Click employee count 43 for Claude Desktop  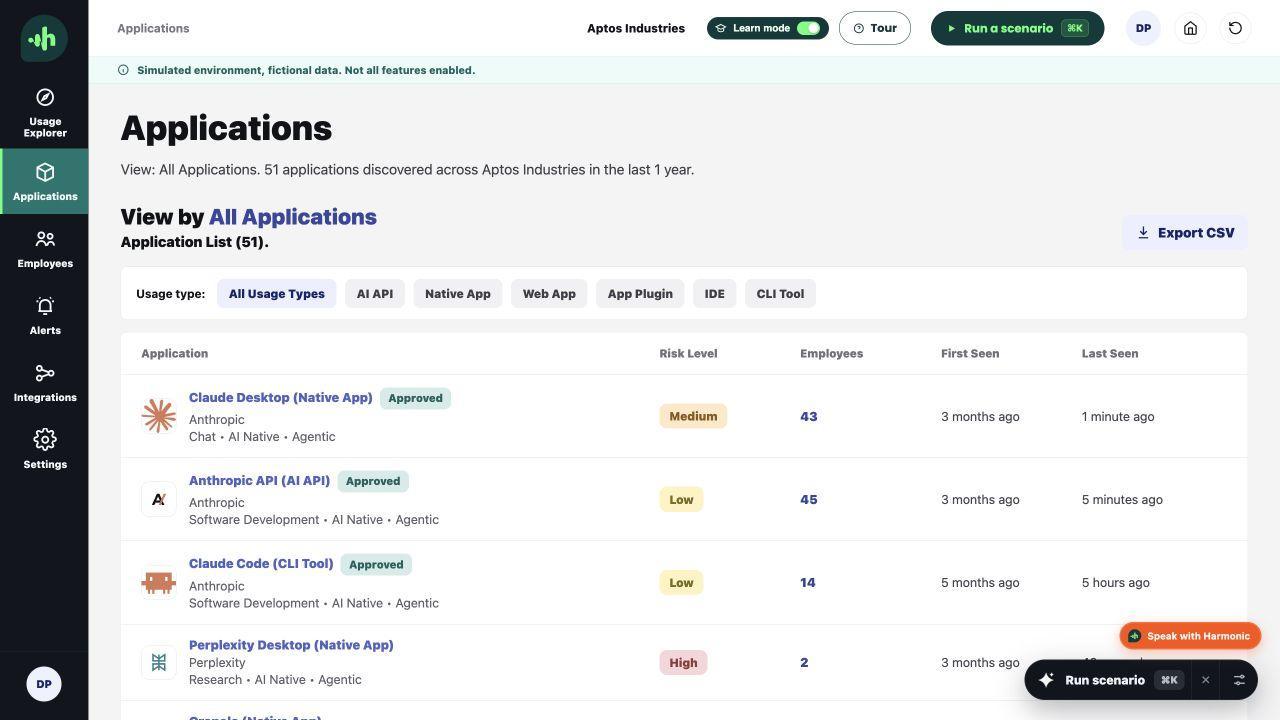(x=809, y=416)
